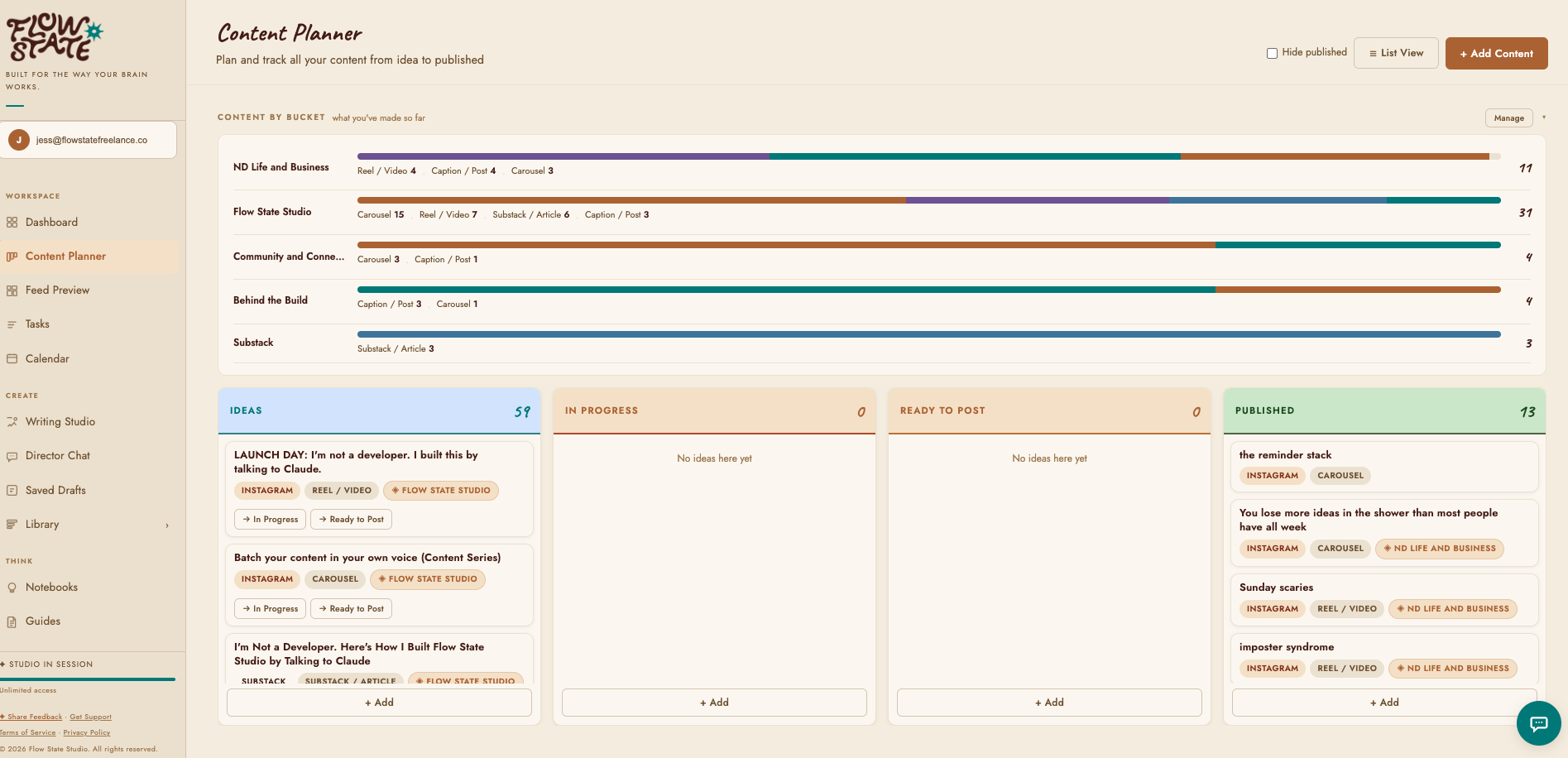Click the IDEAS column header
The height and width of the screenshot is (758, 1568).
coord(379,411)
